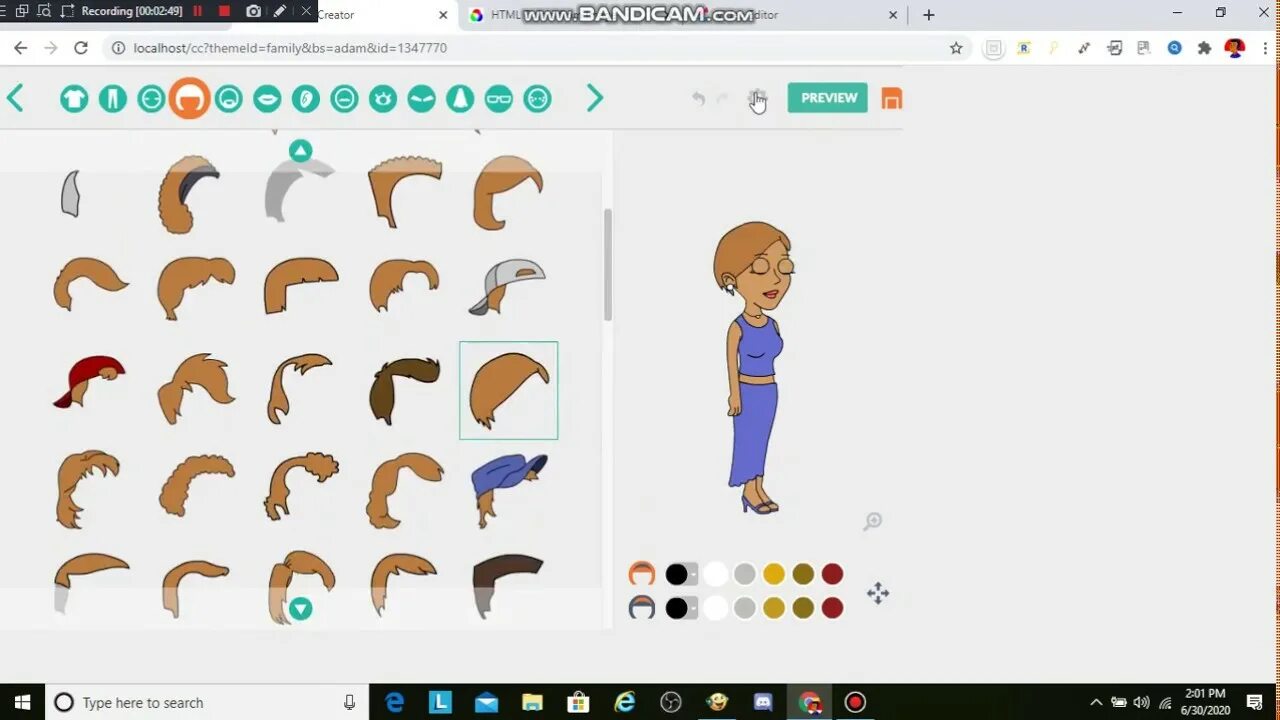The width and height of the screenshot is (1280, 720).
Task: Select the pants category icon
Action: tap(111, 98)
